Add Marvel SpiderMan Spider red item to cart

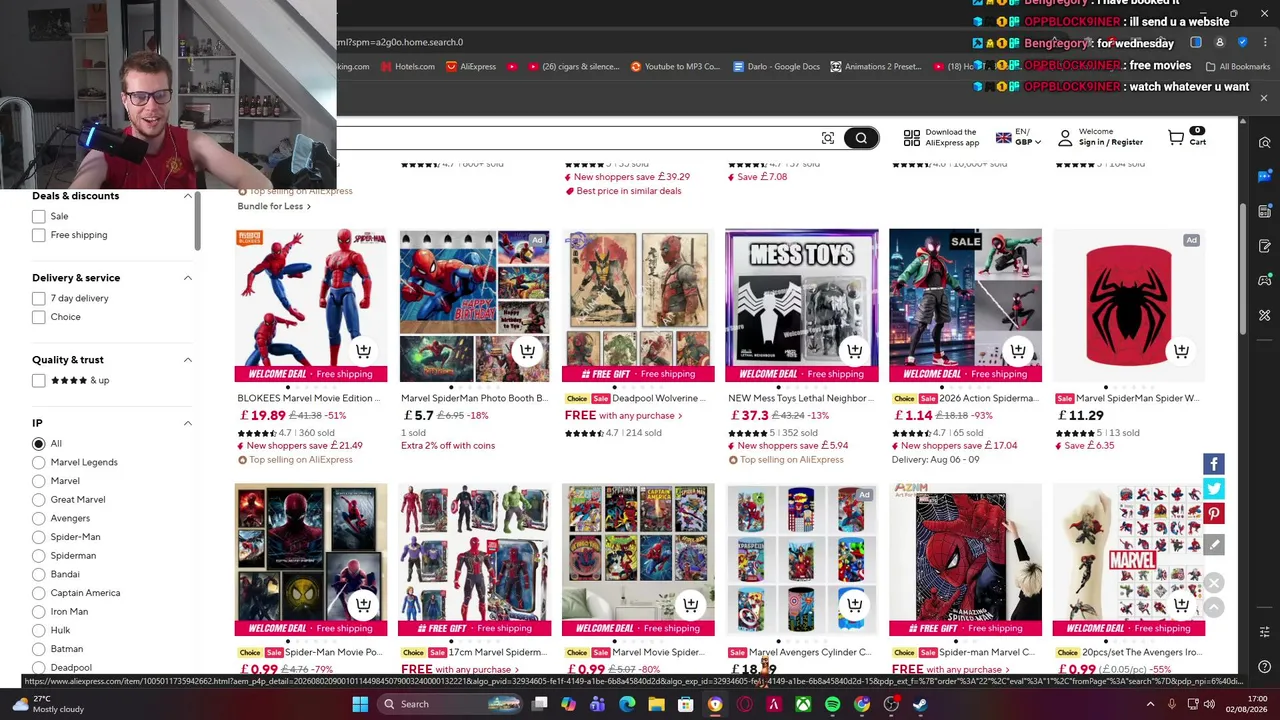pyautogui.click(x=1181, y=351)
